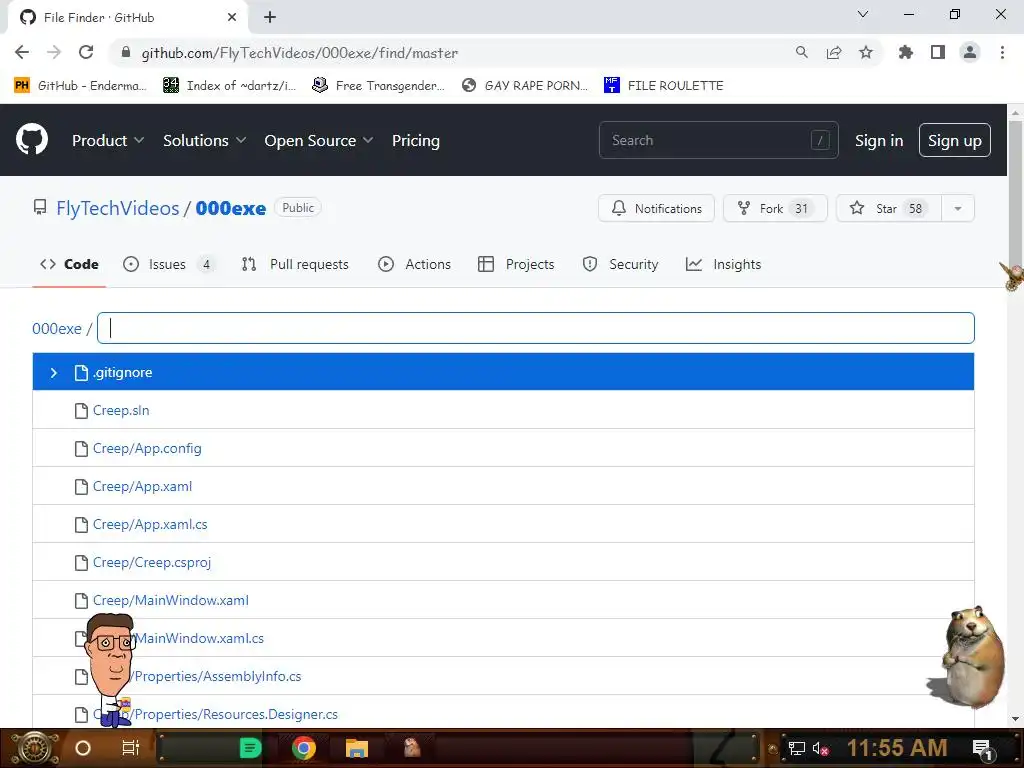Open the star lists dropdown arrow
The width and height of the screenshot is (1024, 768).
(957, 208)
